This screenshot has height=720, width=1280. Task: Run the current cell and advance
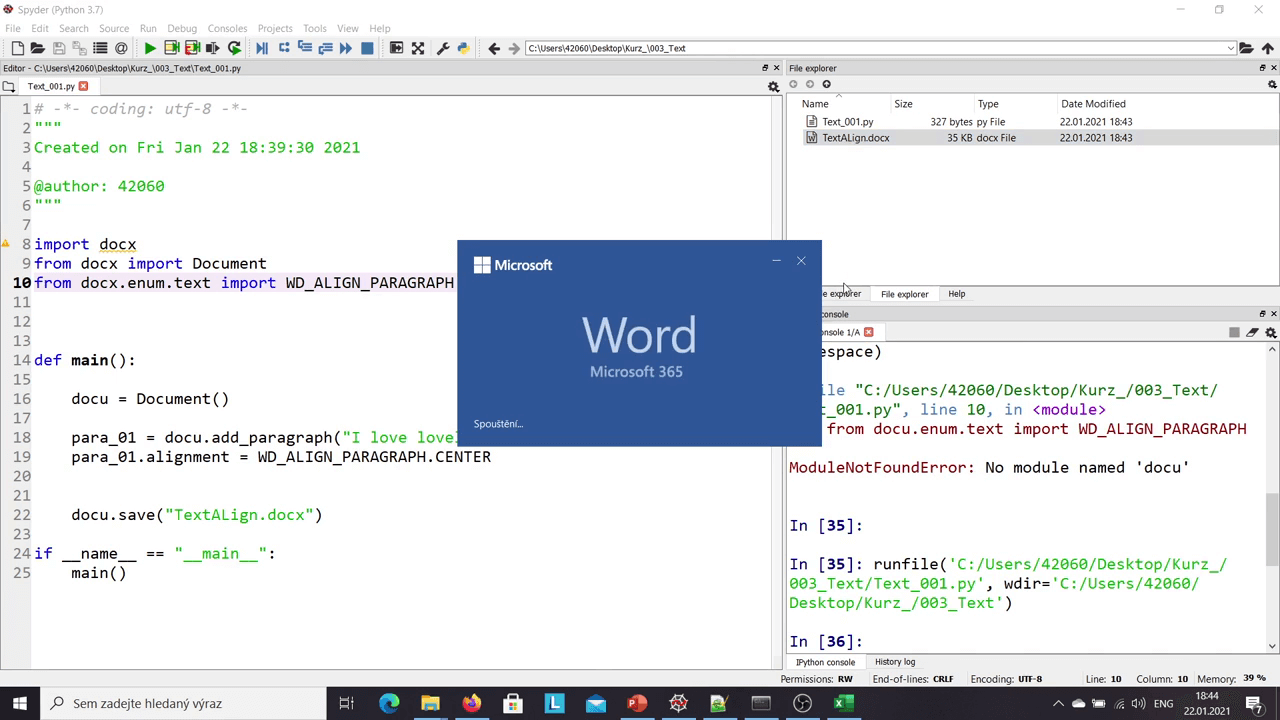coord(192,48)
